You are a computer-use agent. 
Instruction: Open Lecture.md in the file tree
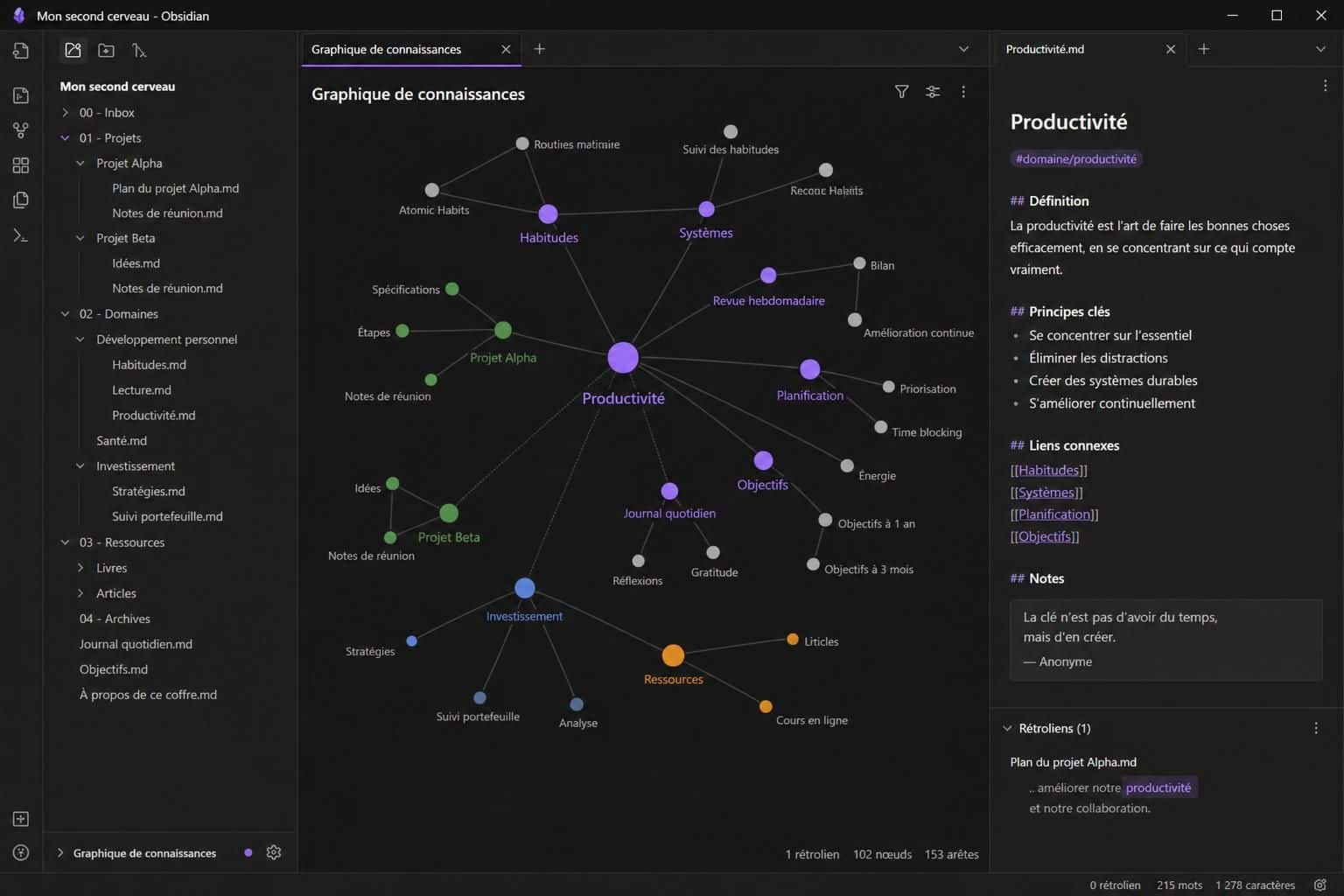pos(142,390)
